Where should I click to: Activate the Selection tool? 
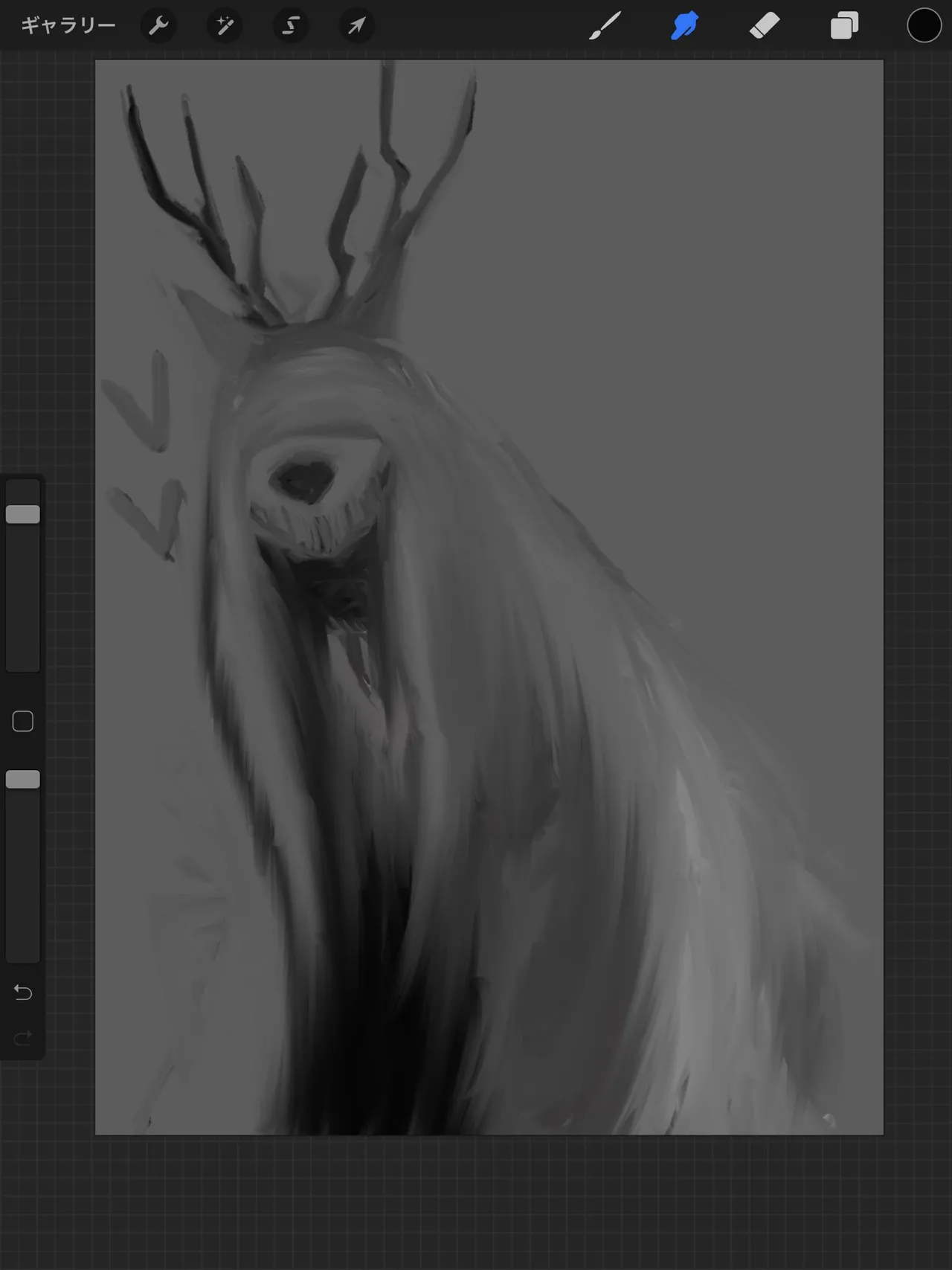291,26
